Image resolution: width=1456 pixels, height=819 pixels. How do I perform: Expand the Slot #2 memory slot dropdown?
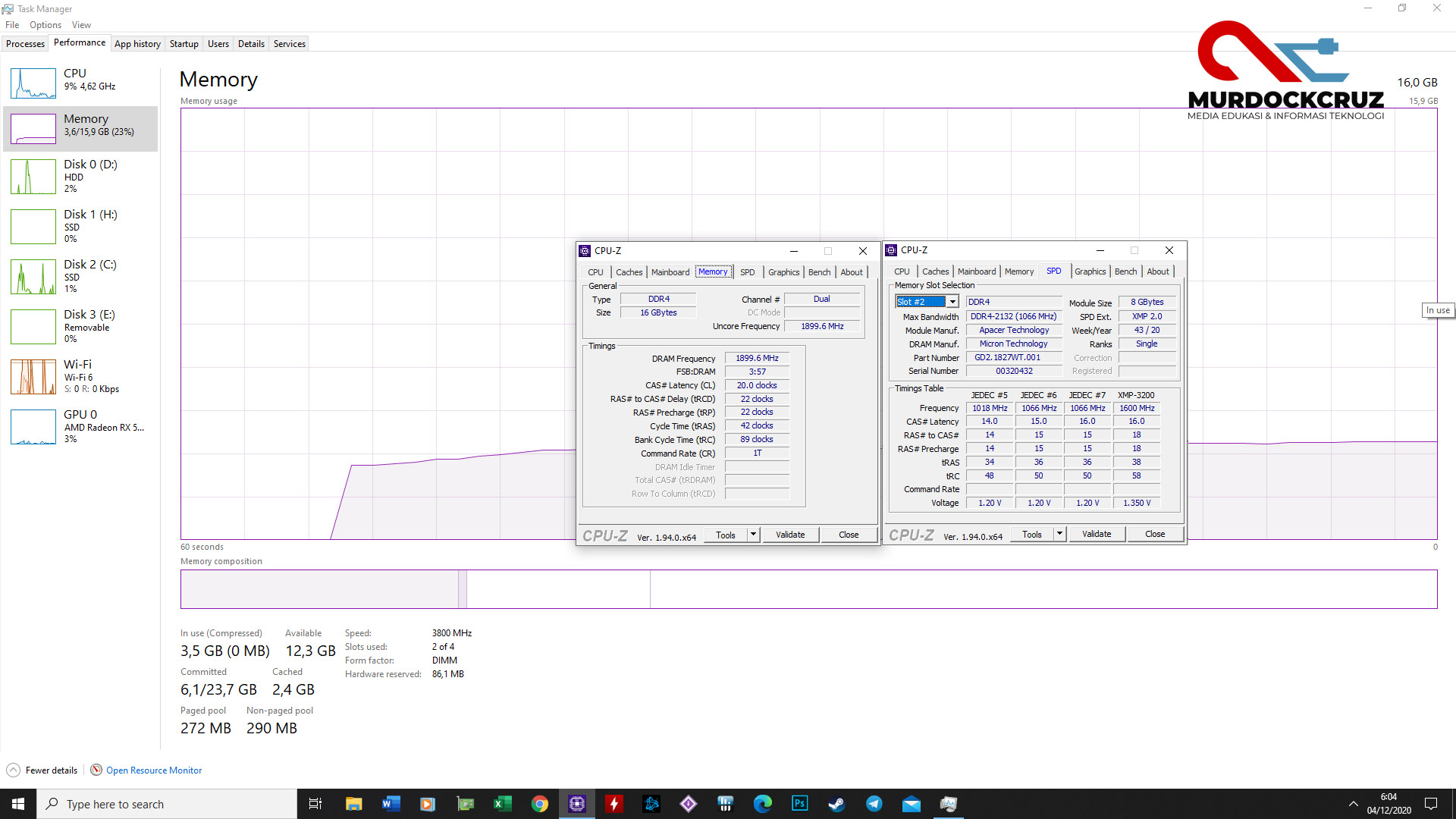point(952,302)
